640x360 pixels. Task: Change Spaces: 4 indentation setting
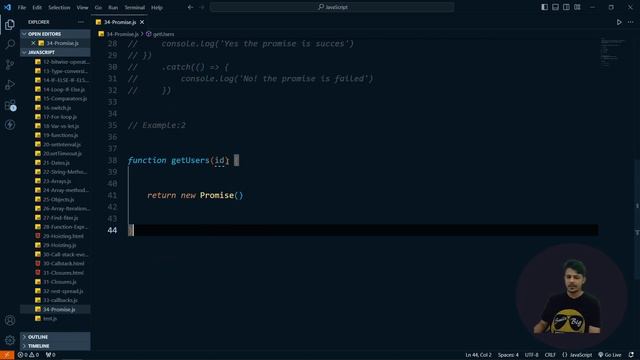508,355
